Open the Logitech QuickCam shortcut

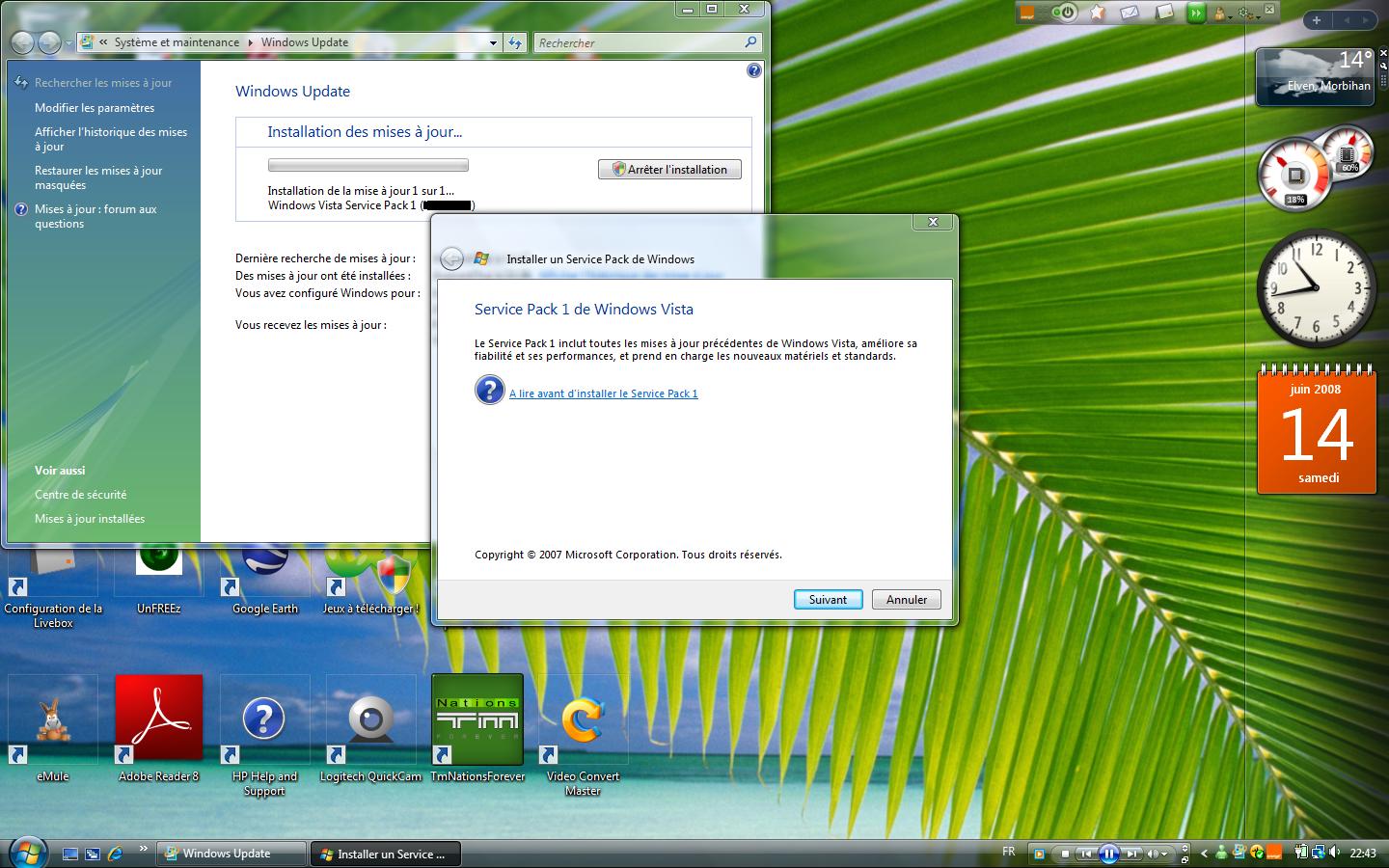[x=370, y=719]
